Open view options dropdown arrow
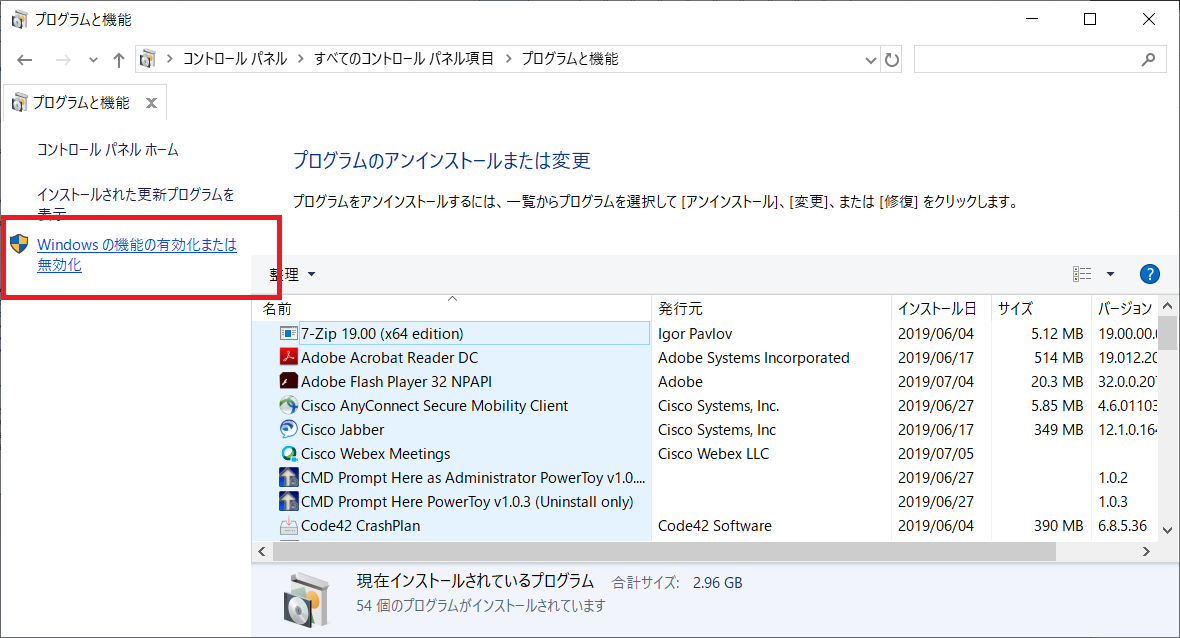This screenshot has height=638, width=1180. pyautogui.click(x=1110, y=275)
